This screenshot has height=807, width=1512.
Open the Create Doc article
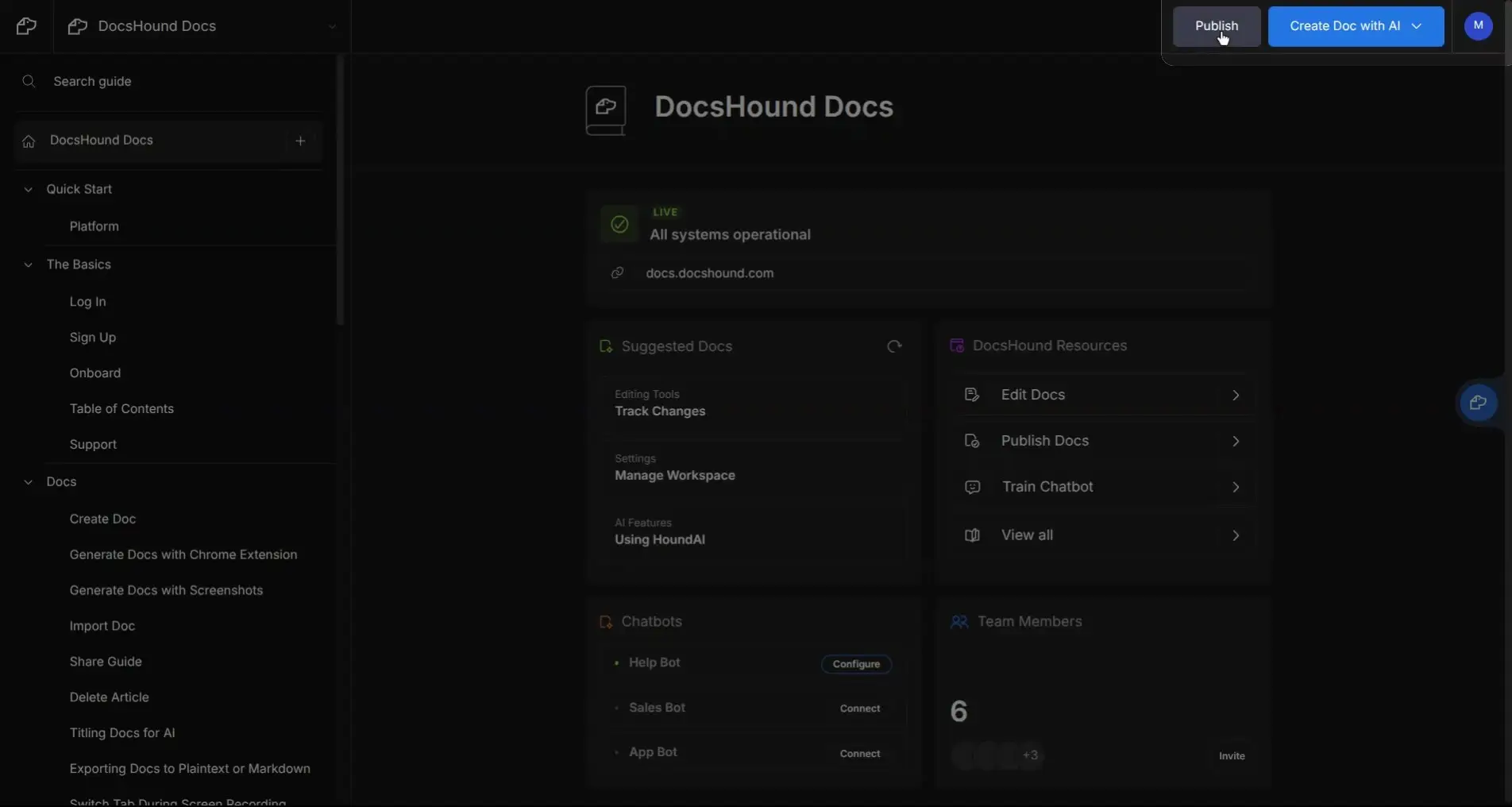pyautogui.click(x=102, y=519)
